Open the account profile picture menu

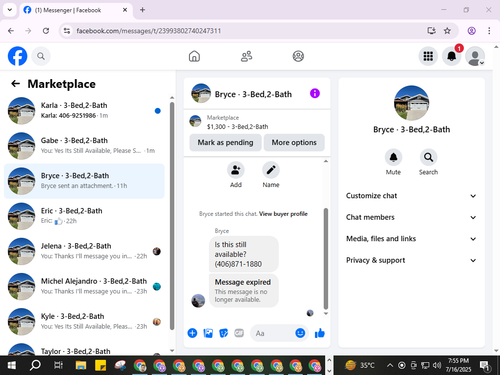[x=475, y=56]
